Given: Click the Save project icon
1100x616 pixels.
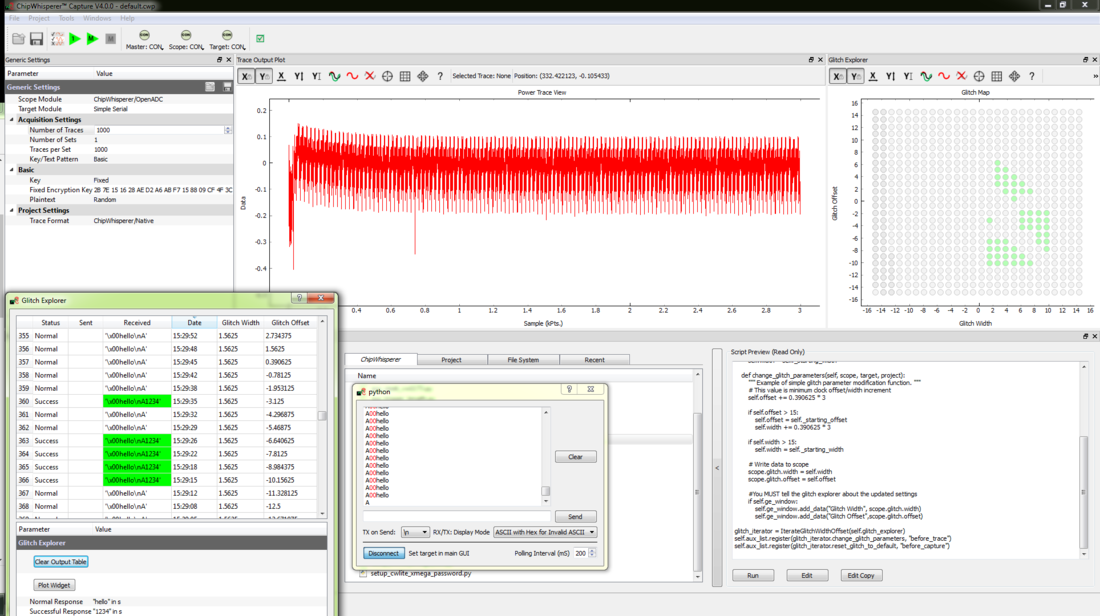Looking at the screenshot, I should tap(36, 39).
